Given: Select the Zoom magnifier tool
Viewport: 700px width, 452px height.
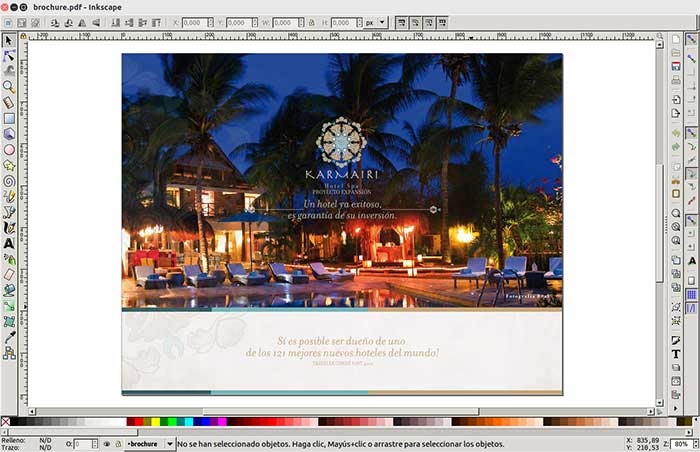Looking at the screenshot, I should pos(8,87).
